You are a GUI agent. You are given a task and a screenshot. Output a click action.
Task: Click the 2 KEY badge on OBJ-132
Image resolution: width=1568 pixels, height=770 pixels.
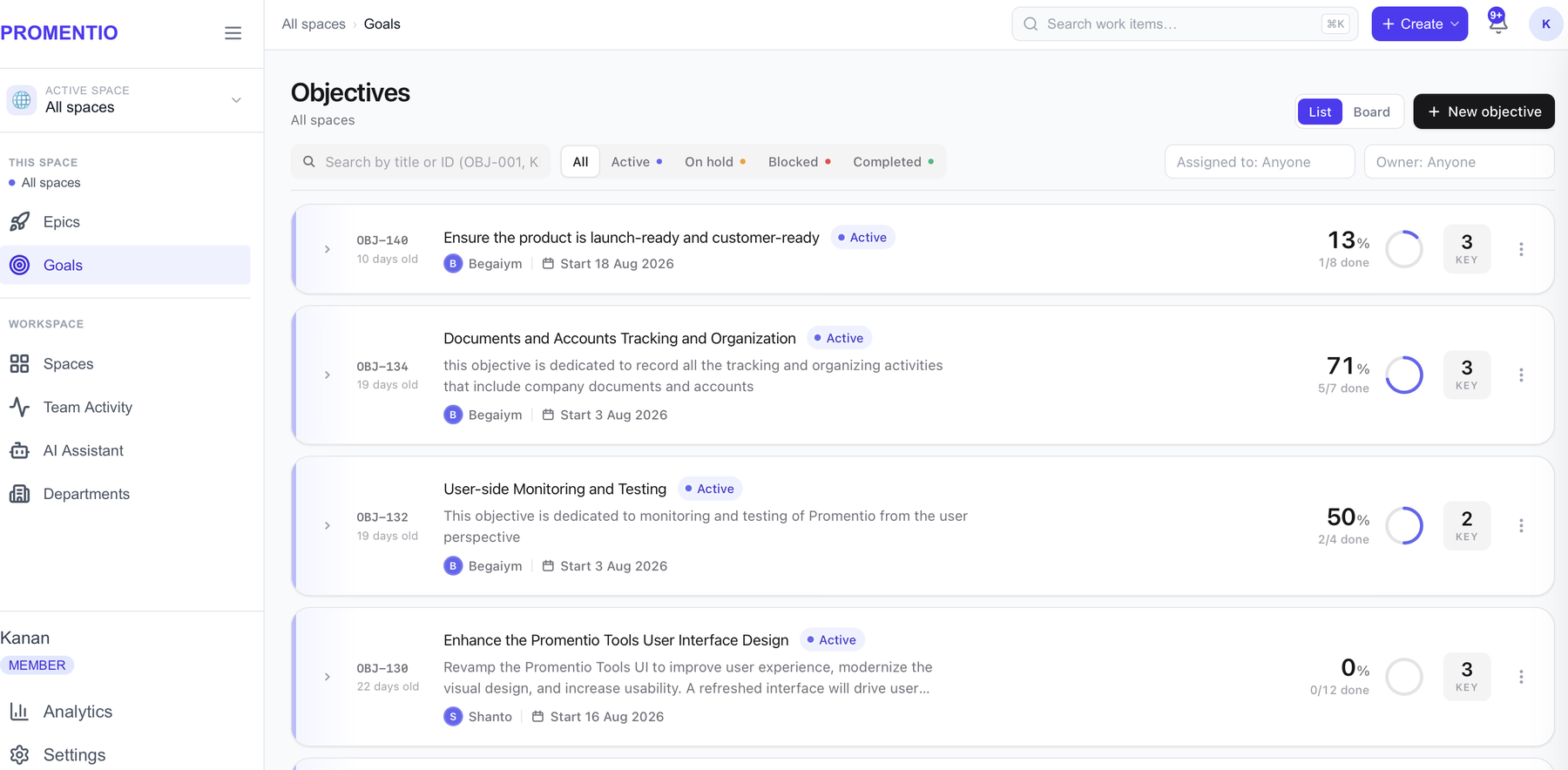[x=1467, y=526]
